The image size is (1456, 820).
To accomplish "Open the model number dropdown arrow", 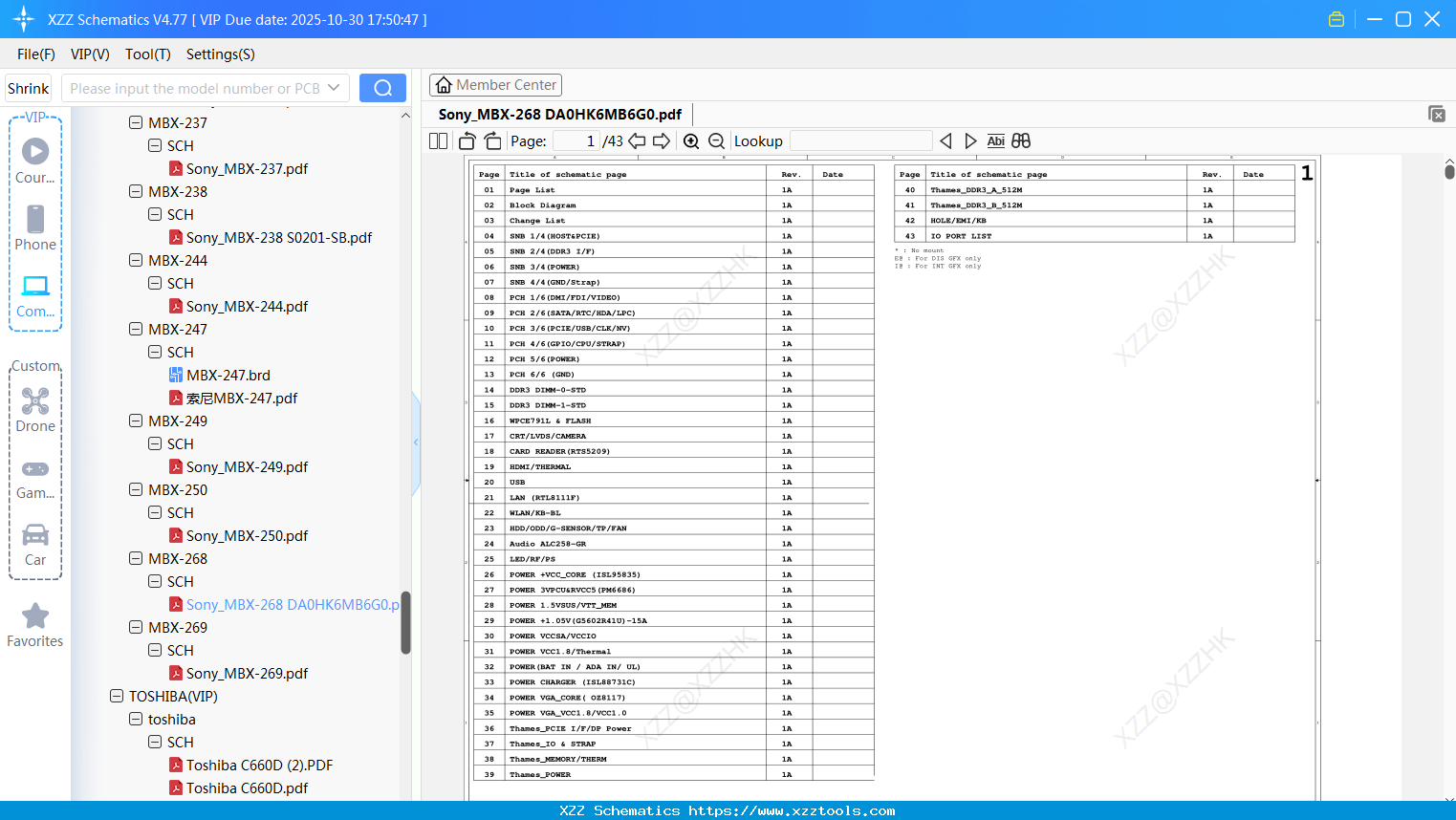I will coord(334,88).
